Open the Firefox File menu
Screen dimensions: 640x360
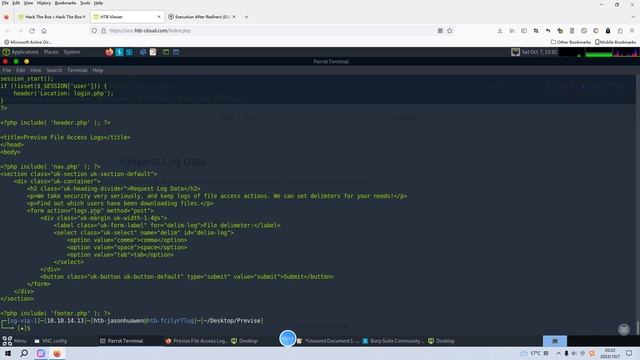5,3
